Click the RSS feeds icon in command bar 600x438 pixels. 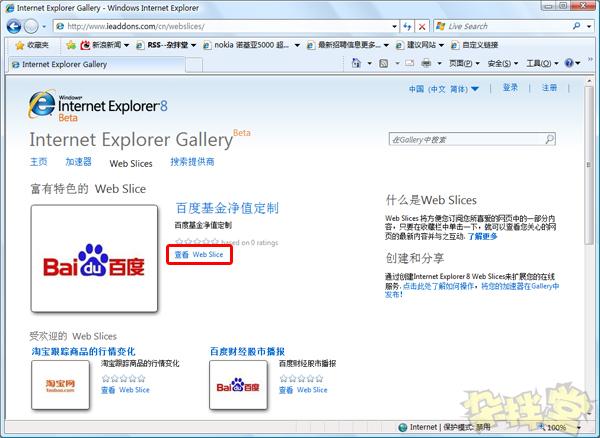coord(383,64)
